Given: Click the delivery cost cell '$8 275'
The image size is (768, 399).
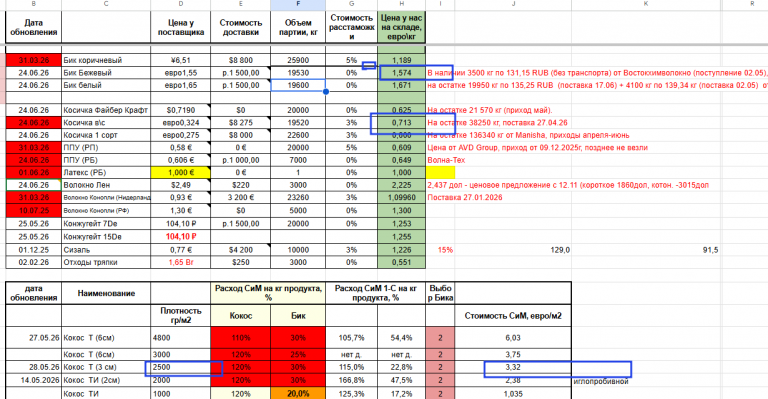Looking at the screenshot, I should click(x=240, y=122).
